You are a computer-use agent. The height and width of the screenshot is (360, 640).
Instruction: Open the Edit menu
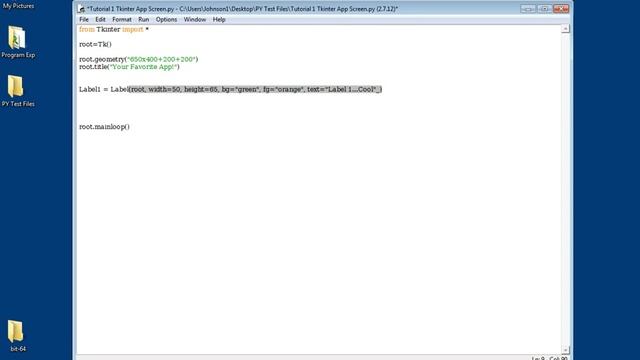(x=100, y=19)
